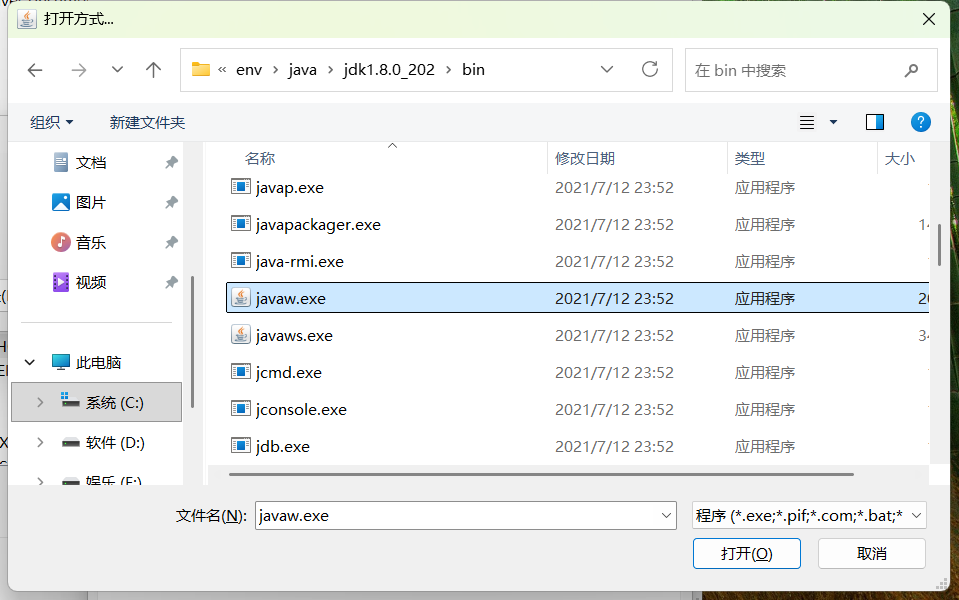Viewport: 959px width, 600px height.
Task: Click pin icon next to 图片
Action: (171, 202)
